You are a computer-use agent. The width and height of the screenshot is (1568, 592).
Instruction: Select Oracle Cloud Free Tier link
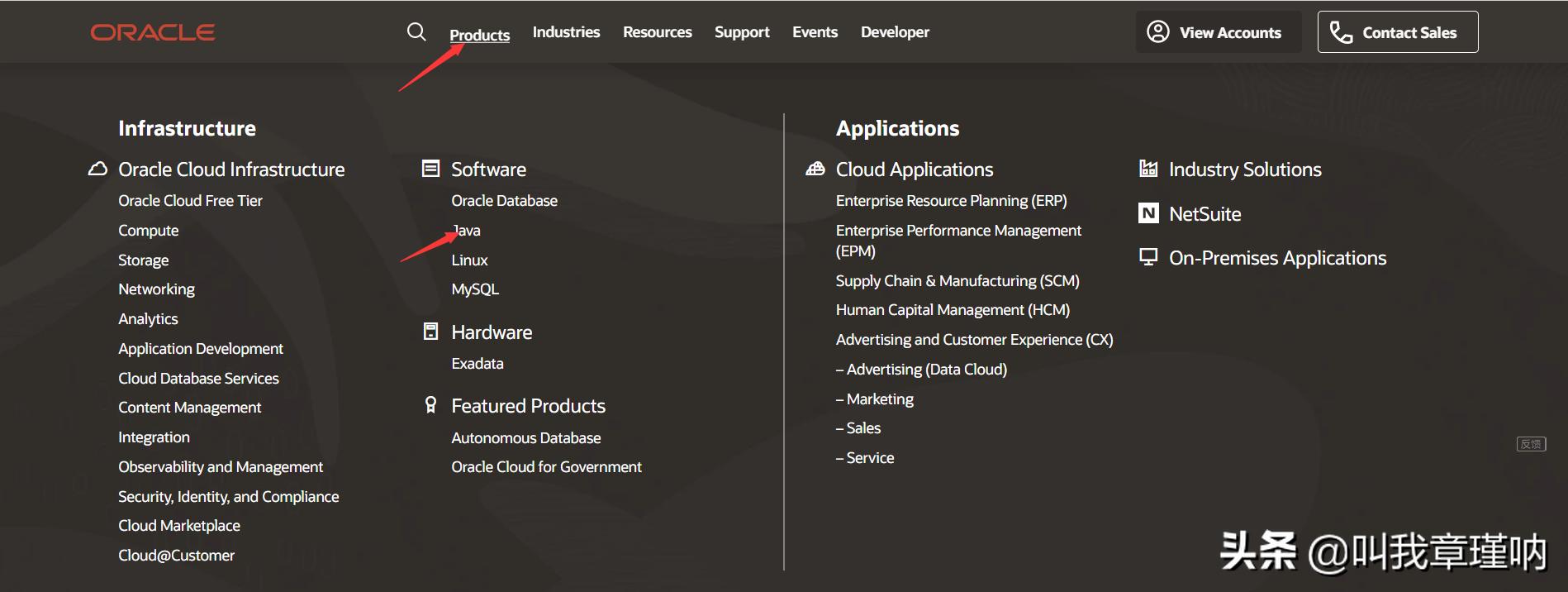click(x=190, y=201)
